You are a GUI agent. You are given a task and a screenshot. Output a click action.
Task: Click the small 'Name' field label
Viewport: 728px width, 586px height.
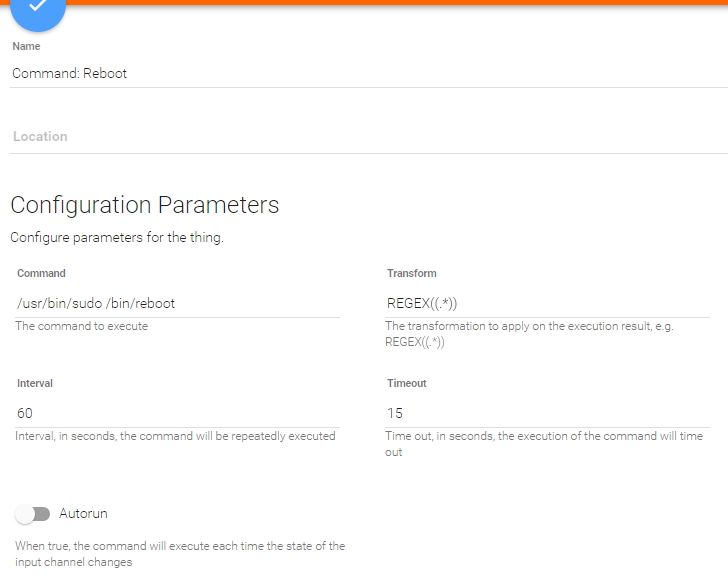tap(26, 46)
